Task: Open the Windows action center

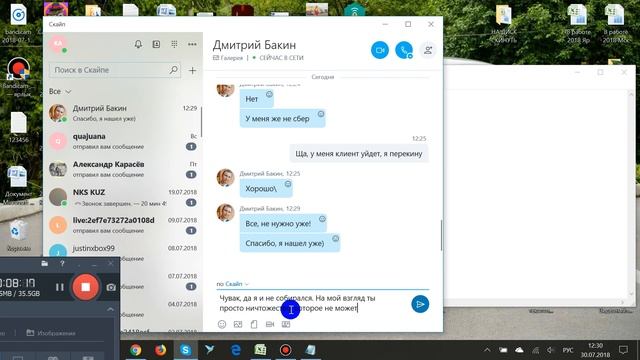Action: 623,350
